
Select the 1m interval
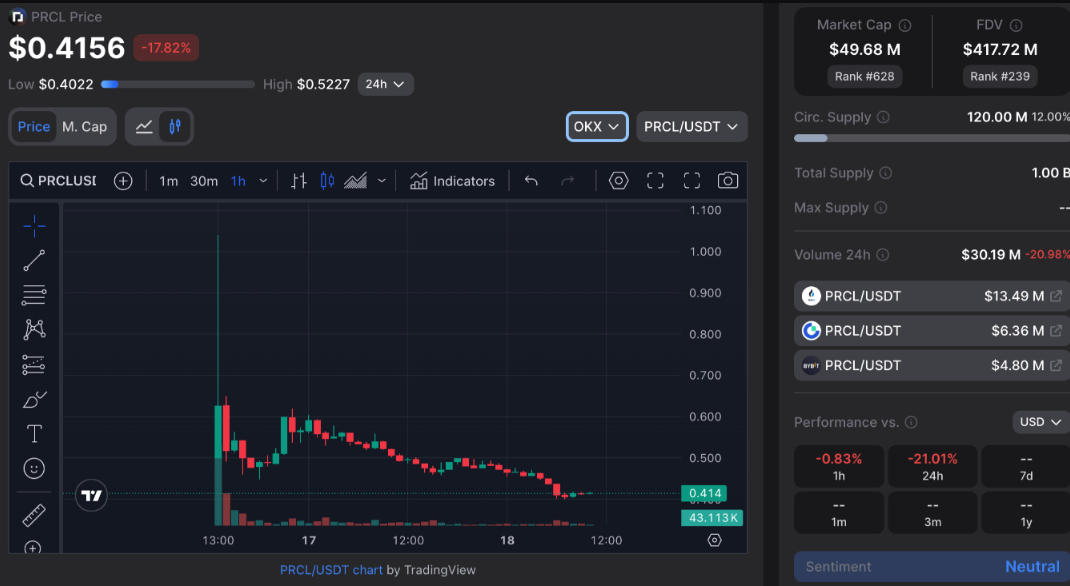[169, 181]
